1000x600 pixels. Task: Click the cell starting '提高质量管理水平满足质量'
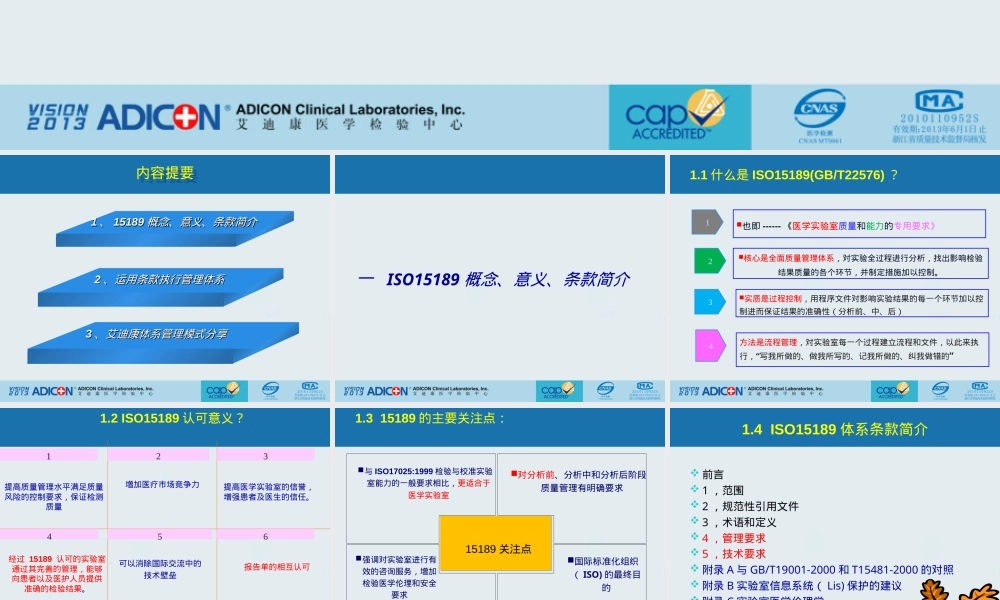54,496
